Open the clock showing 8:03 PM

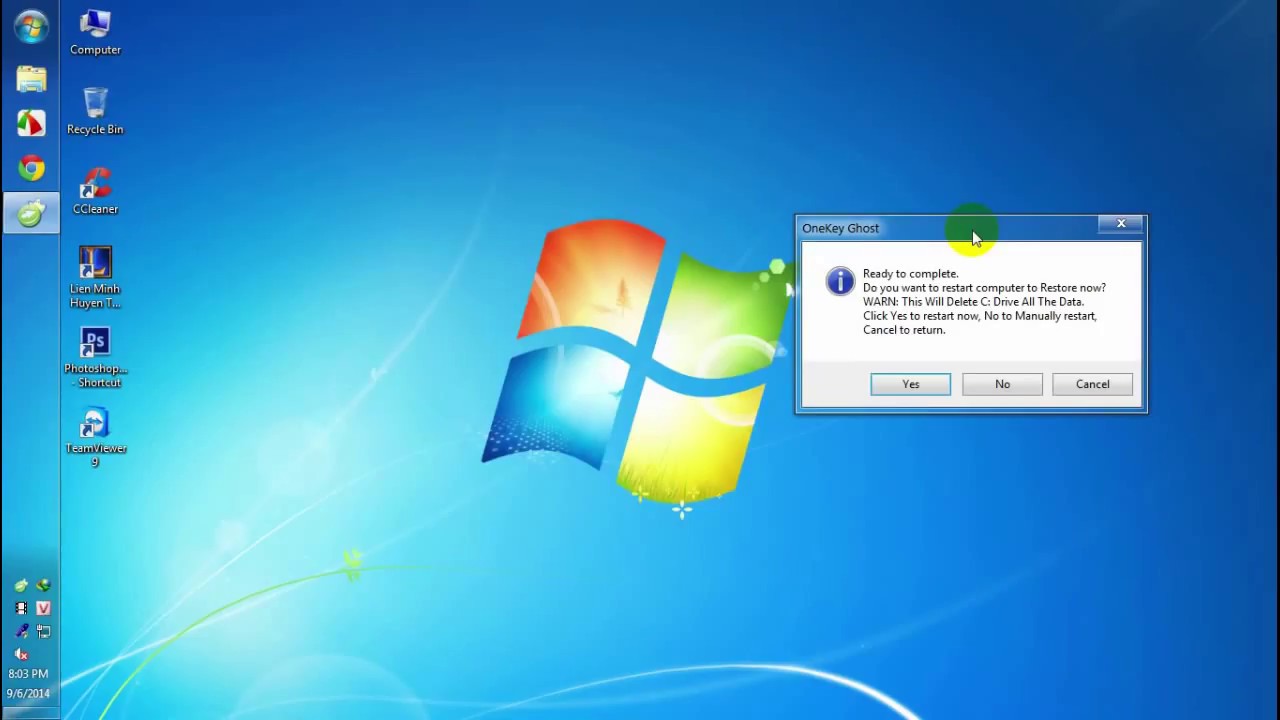(28, 674)
